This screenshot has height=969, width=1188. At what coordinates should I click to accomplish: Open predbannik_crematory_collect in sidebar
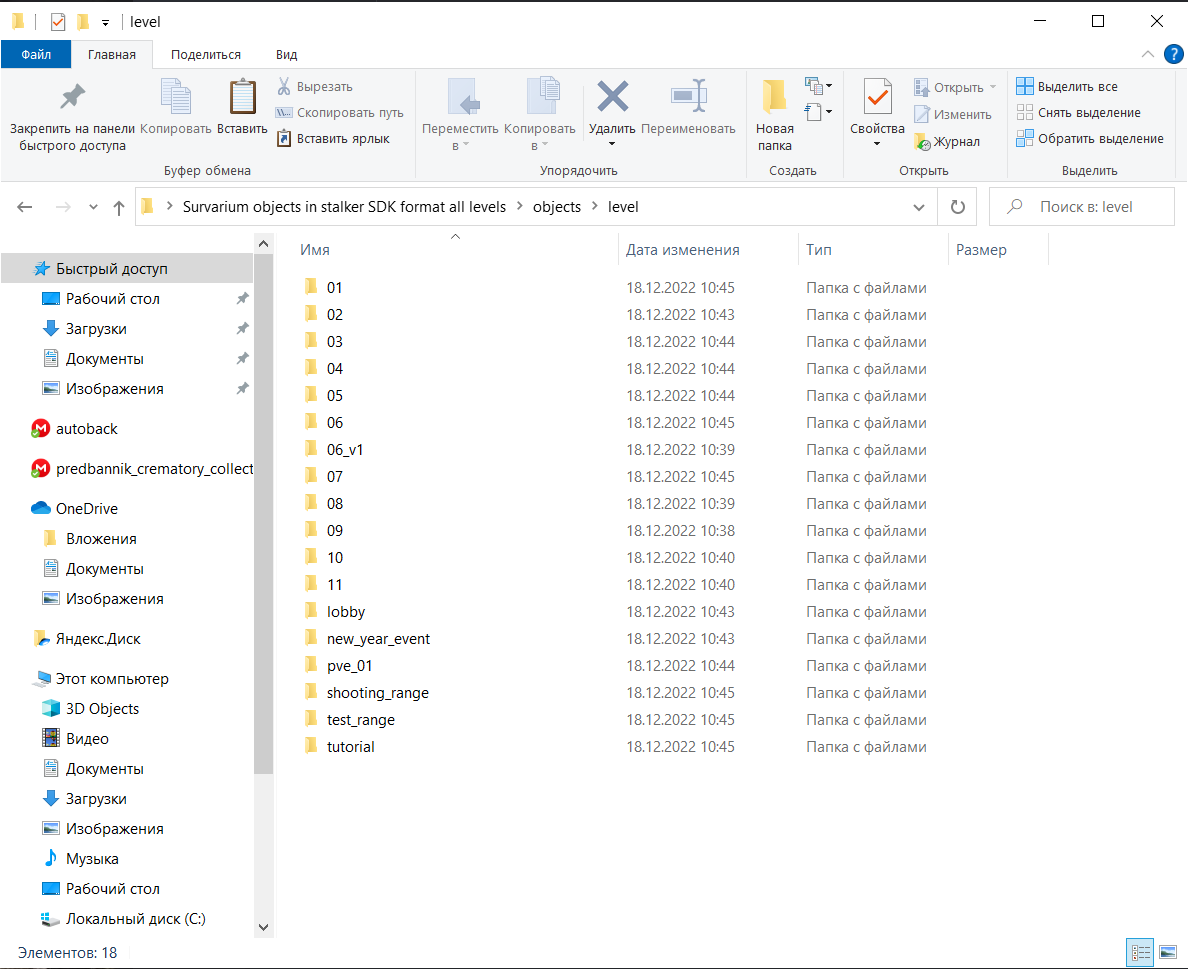[154, 469]
